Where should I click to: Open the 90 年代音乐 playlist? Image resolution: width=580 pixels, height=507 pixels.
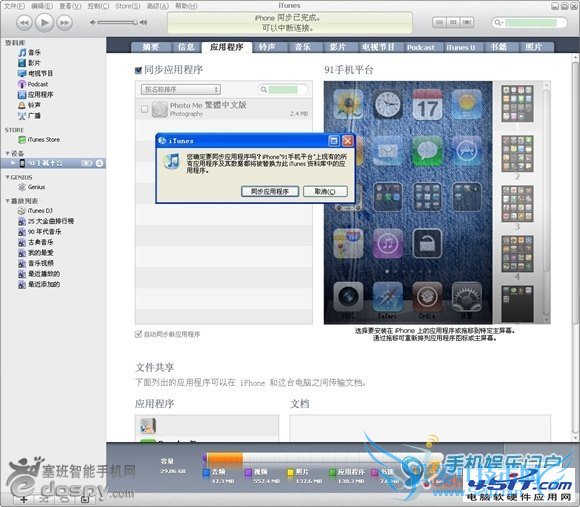40,232
